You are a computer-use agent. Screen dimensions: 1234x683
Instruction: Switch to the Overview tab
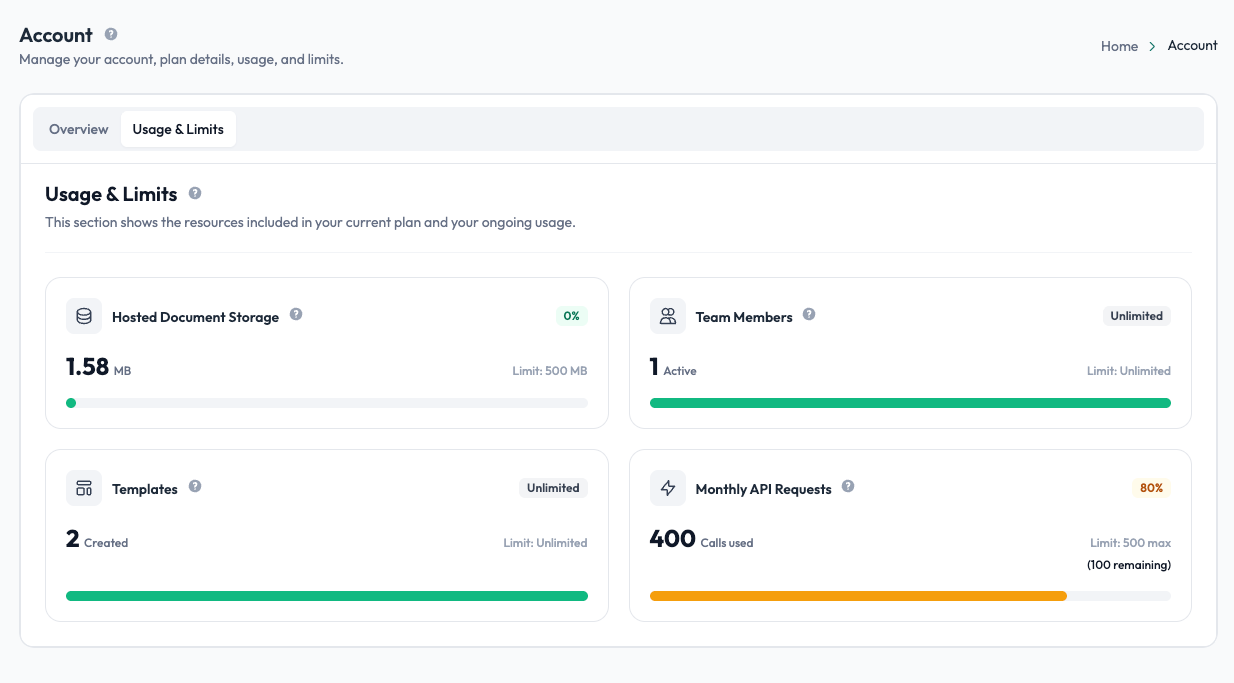point(79,129)
